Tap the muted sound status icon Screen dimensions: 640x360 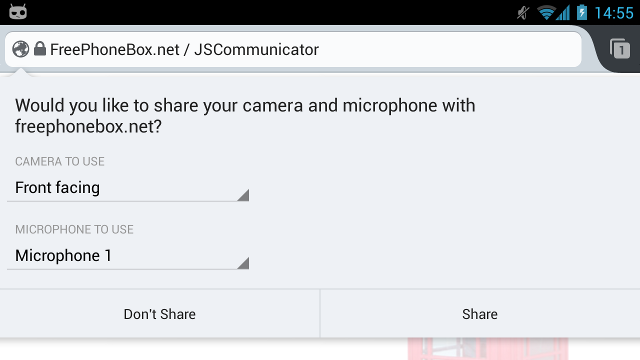523,13
